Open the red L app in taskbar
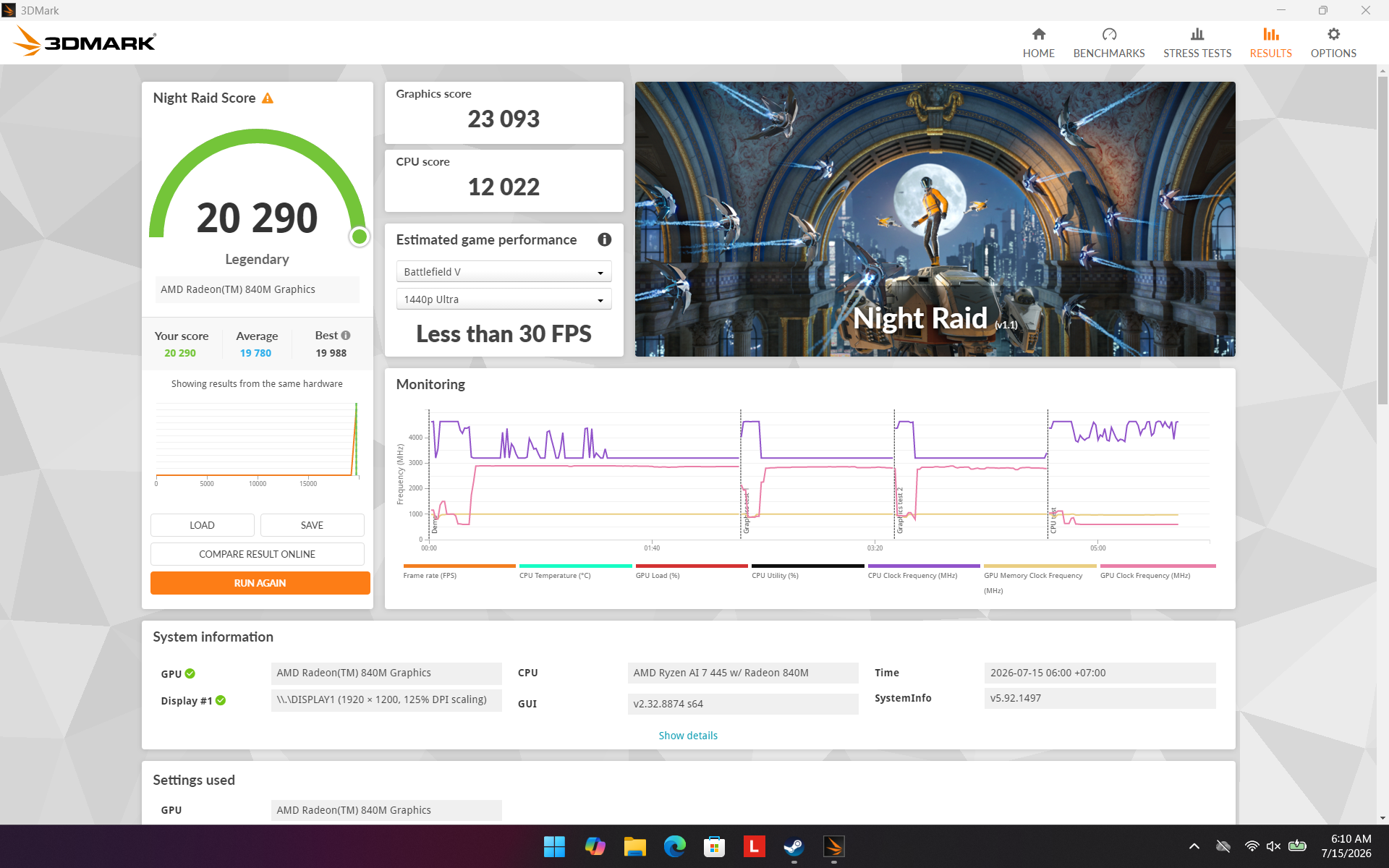The height and width of the screenshot is (868, 1389). (754, 846)
